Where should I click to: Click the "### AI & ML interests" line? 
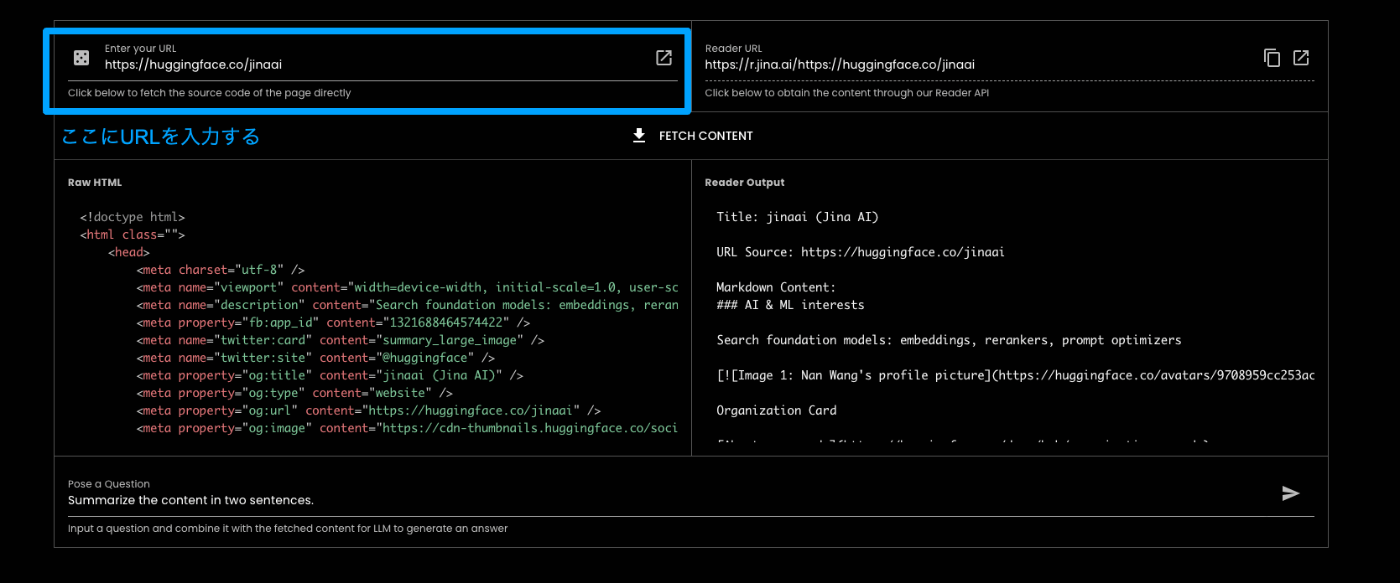[x=791, y=305]
